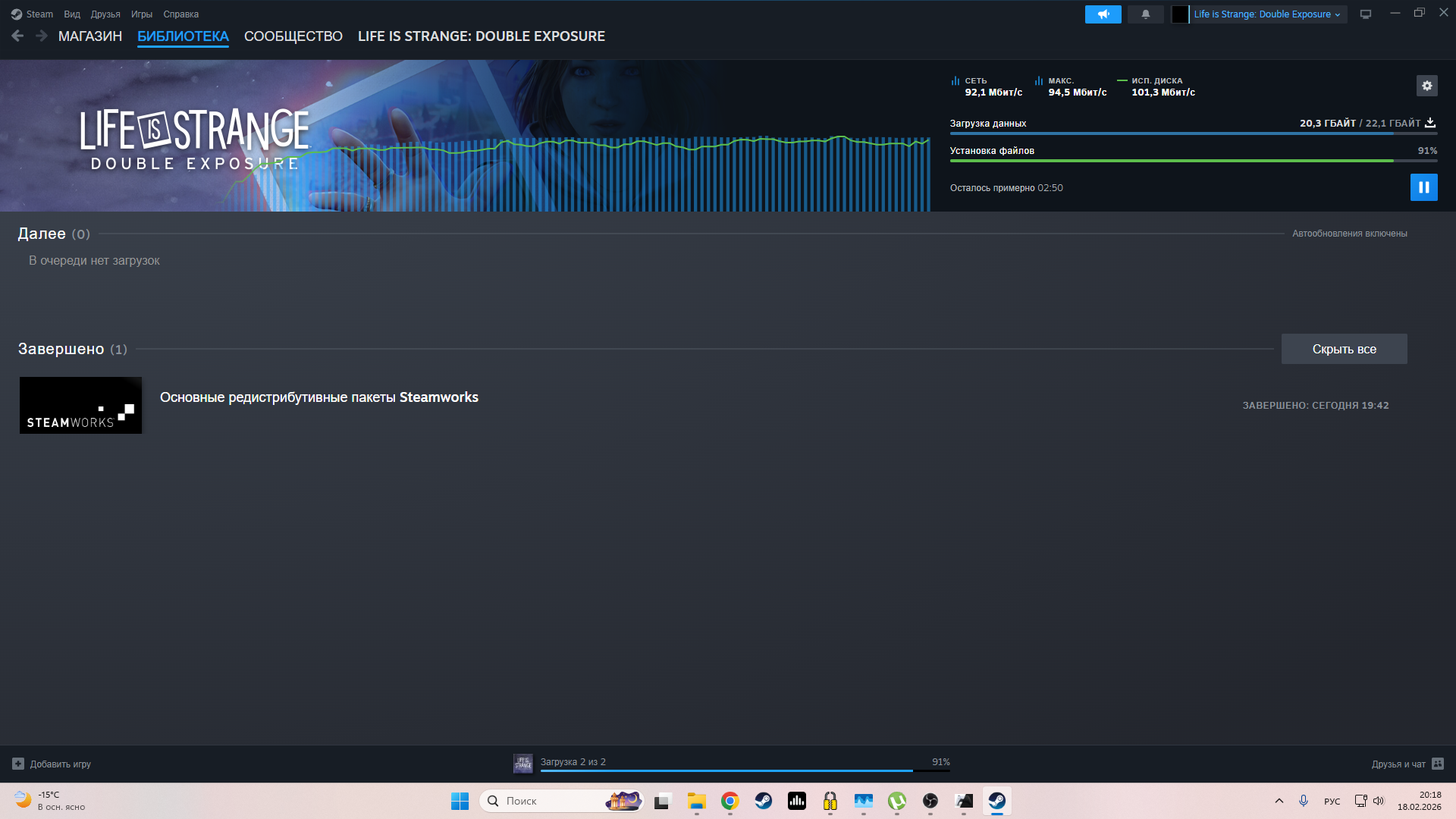Switch to the МАГАЗИН tab
This screenshot has width=1456, height=819.
pos(90,36)
